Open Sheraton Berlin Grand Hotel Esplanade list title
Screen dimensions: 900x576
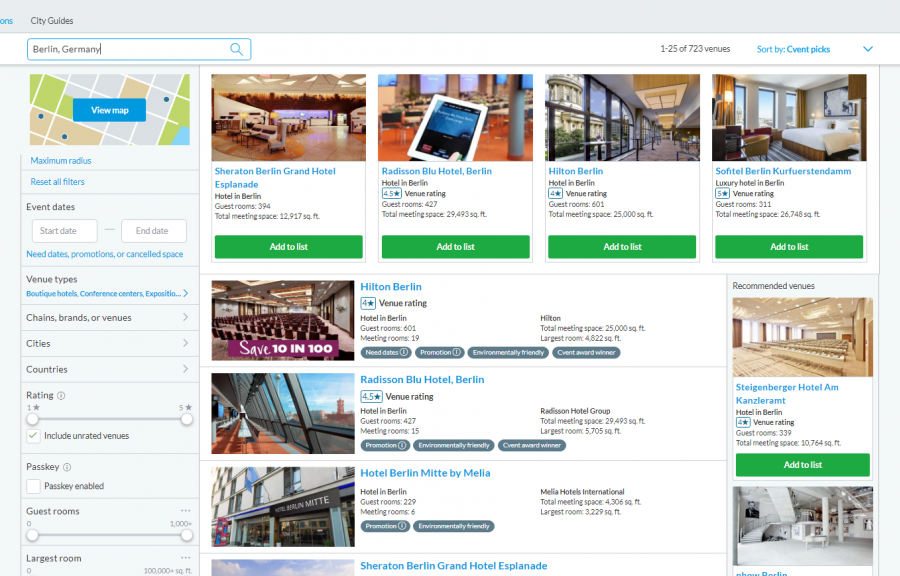pyautogui.click(x=453, y=566)
